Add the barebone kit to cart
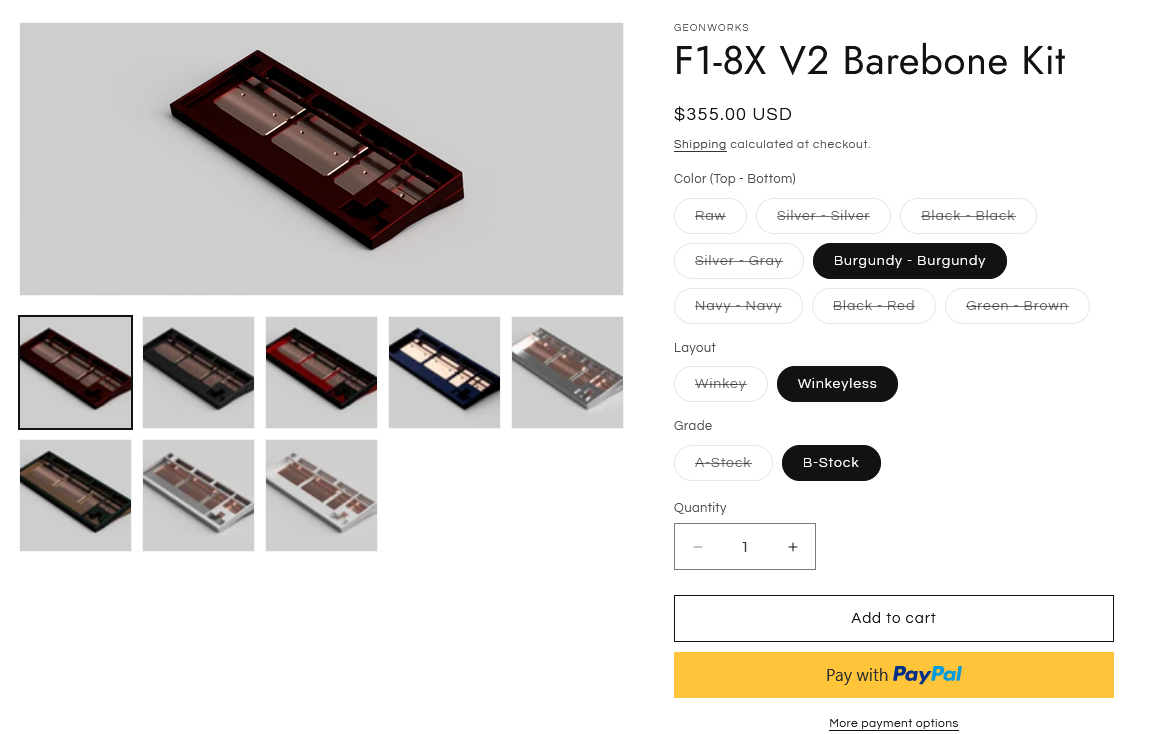This screenshot has height=734, width=1159. click(x=893, y=619)
